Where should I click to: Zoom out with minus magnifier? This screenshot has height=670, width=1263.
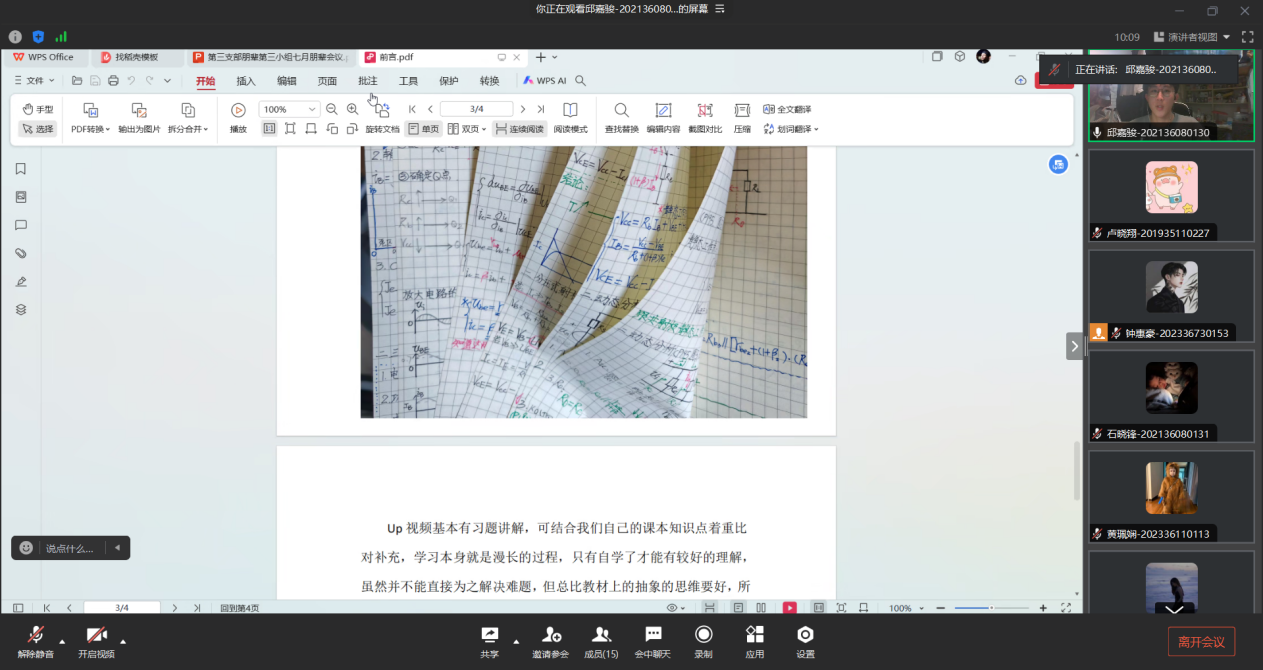[332, 109]
